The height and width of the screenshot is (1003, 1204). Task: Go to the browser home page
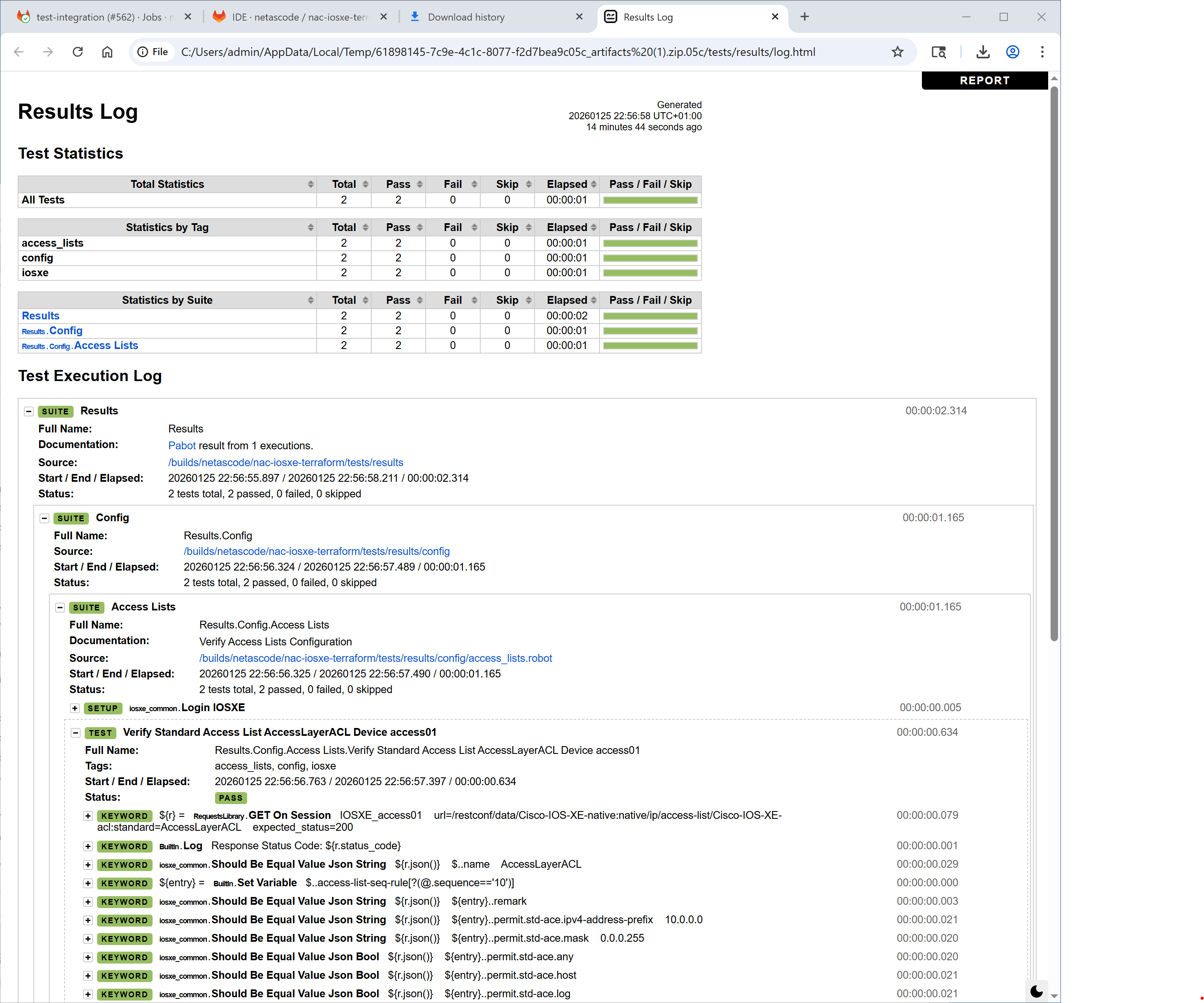pos(107,52)
